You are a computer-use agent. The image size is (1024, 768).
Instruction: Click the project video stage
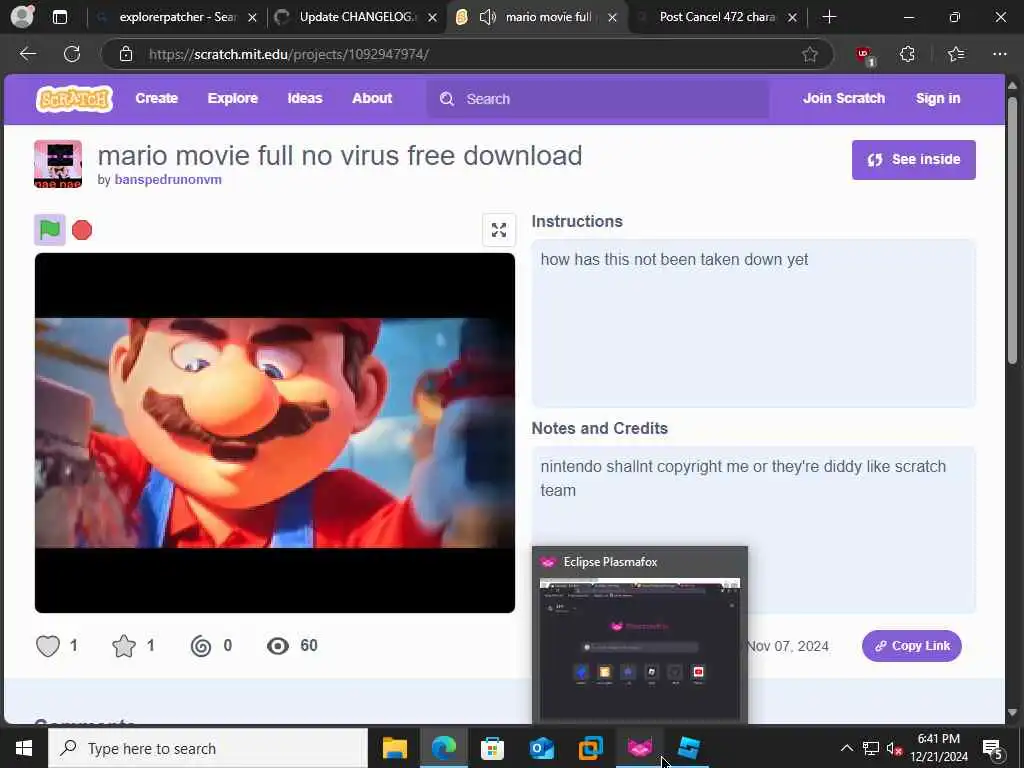pyautogui.click(x=275, y=433)
